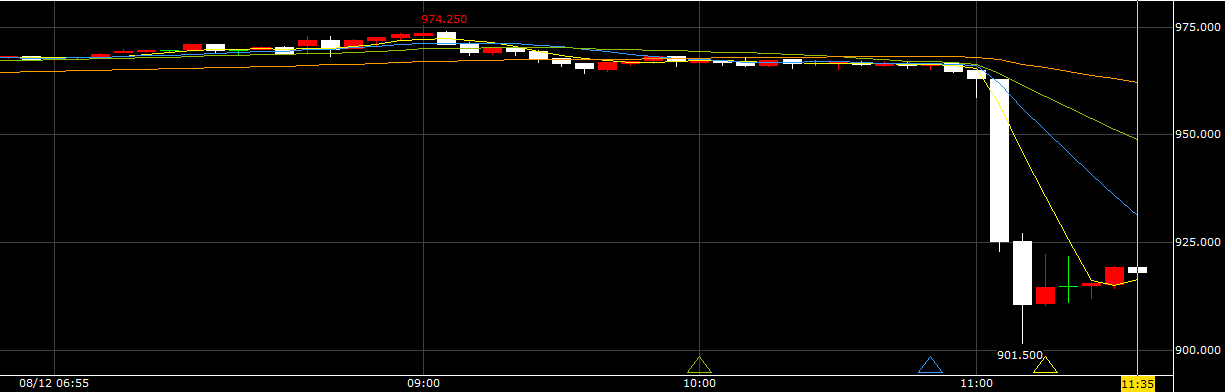This screenshot has width=1225, height=392.
Task: Click the blue triangle marker on time axis
Action: pyautogui.click(x=930, y=365)
